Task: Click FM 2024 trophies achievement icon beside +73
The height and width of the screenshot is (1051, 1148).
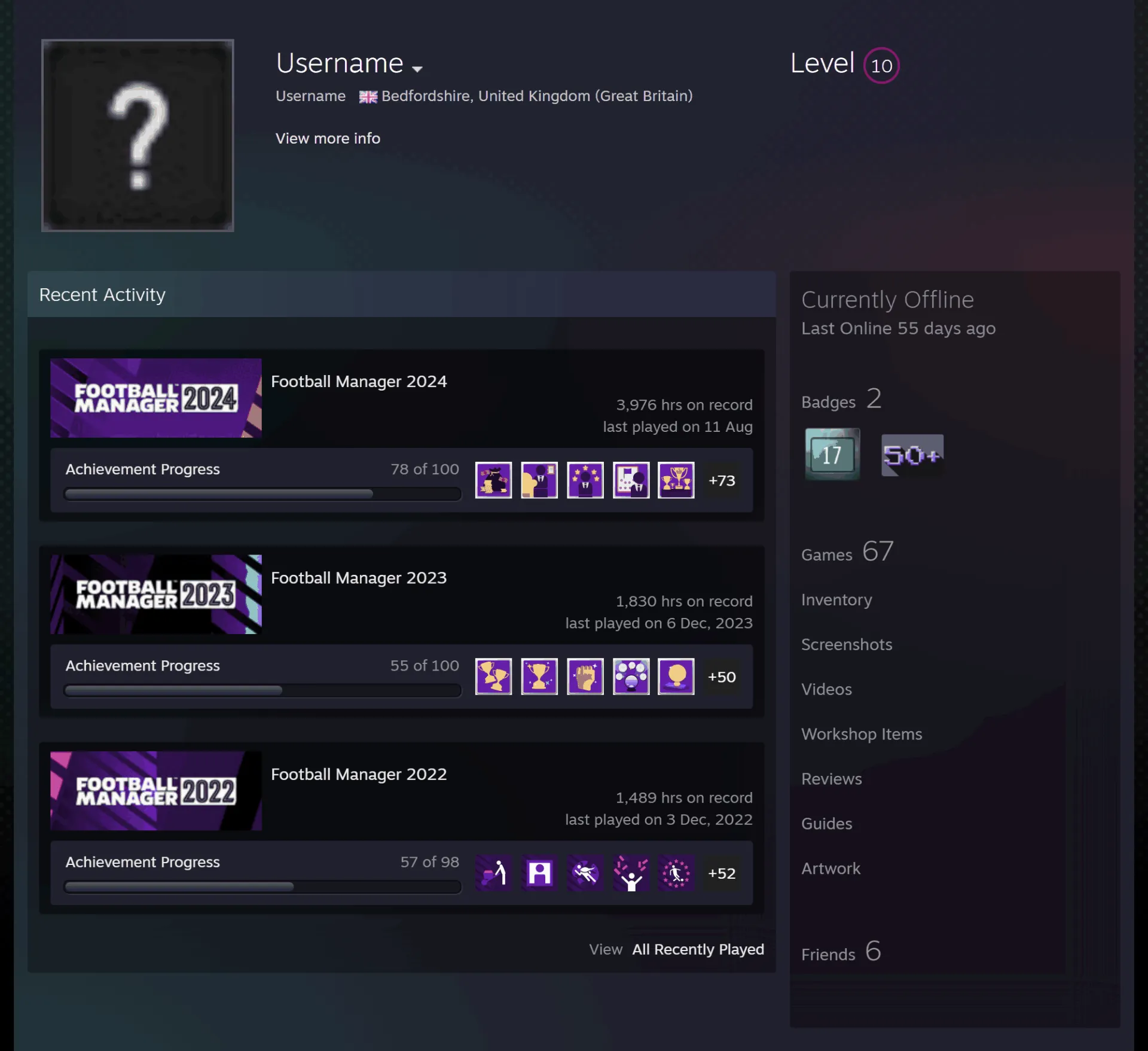Action: (x=676, y=480)
